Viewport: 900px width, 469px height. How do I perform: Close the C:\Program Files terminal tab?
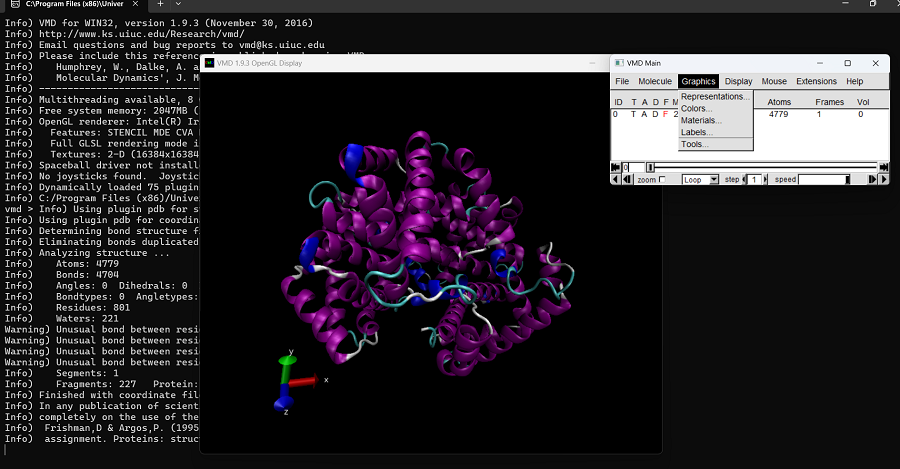pos(135,4)
